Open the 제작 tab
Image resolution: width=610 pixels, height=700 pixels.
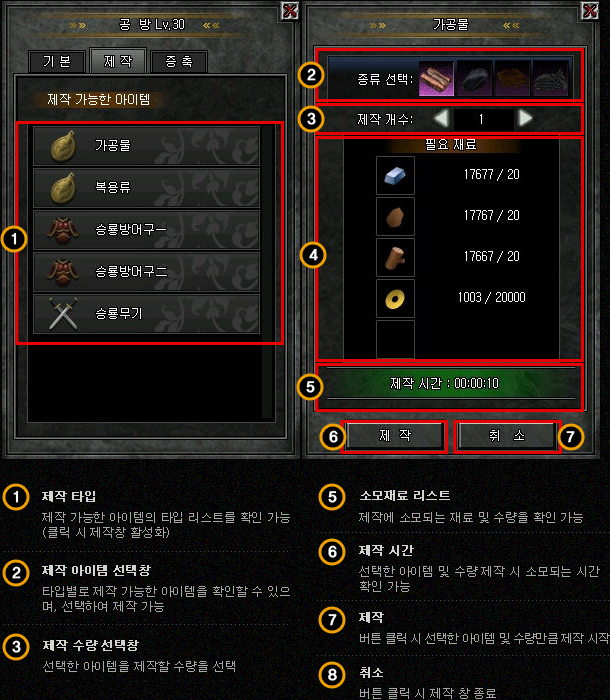(118, 60)
